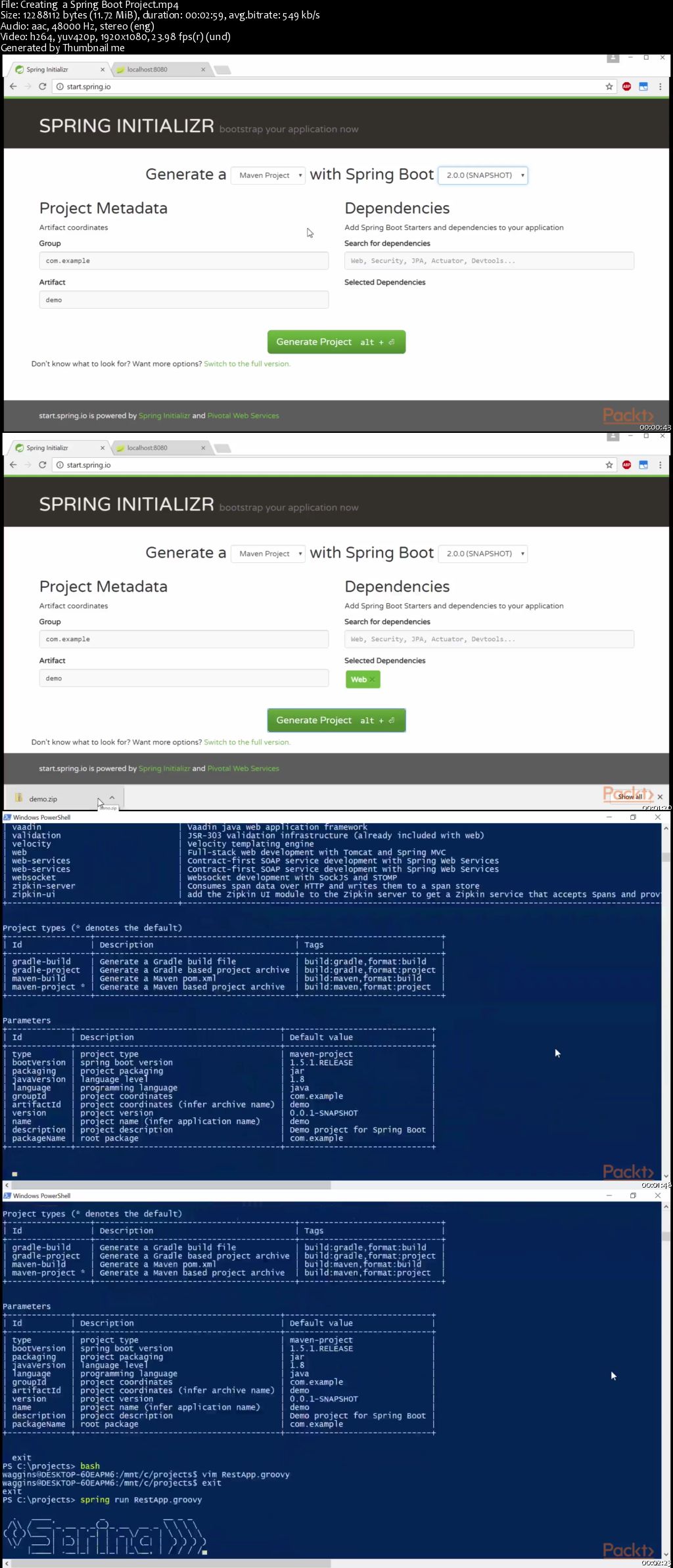Click Adblock Plus icon in frame showing demo.zip download

click(x=627, y=464)
